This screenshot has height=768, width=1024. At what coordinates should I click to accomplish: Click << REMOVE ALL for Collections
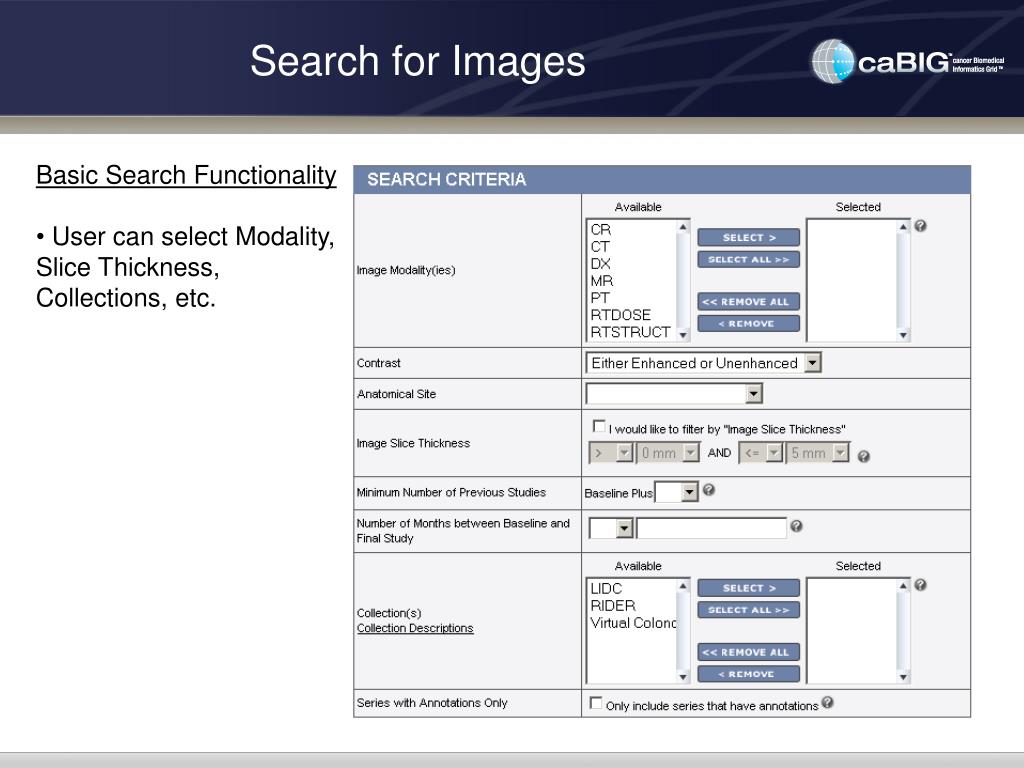[748, 652]
